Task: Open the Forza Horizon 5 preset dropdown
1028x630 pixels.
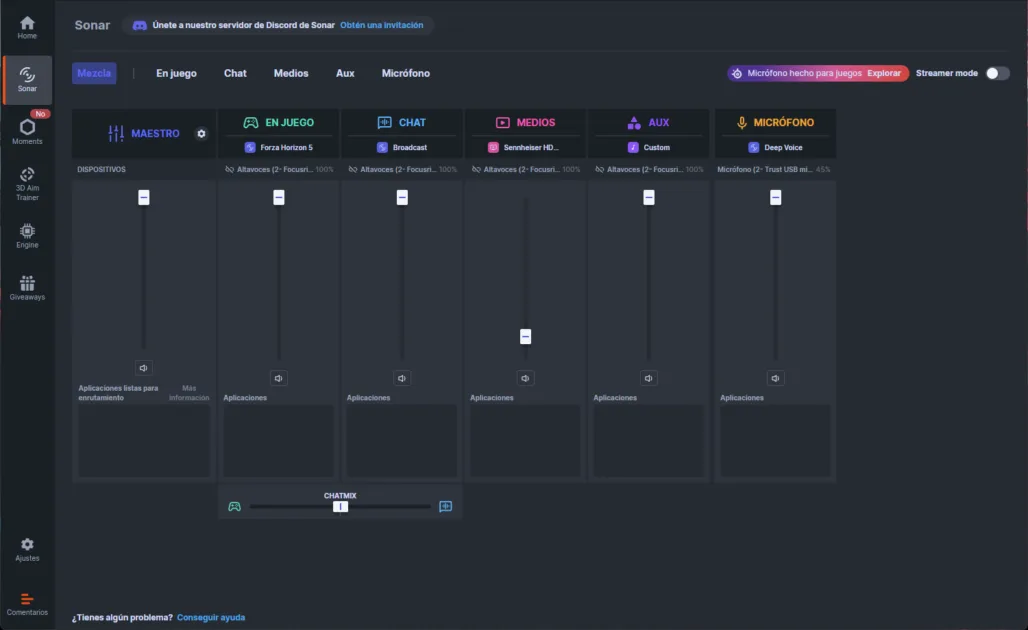Action: [278, 147]
